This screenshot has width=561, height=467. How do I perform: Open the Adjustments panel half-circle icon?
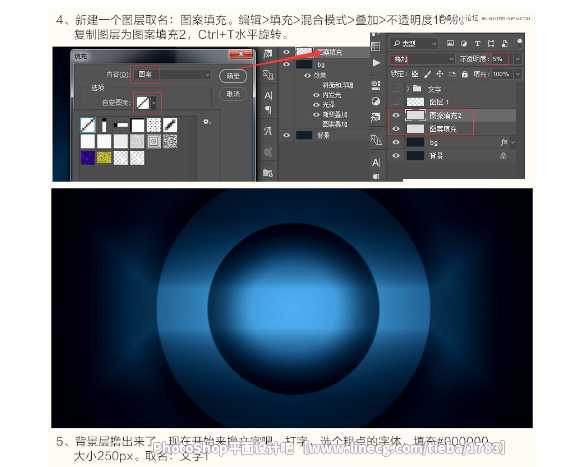(x=376, y=101)
